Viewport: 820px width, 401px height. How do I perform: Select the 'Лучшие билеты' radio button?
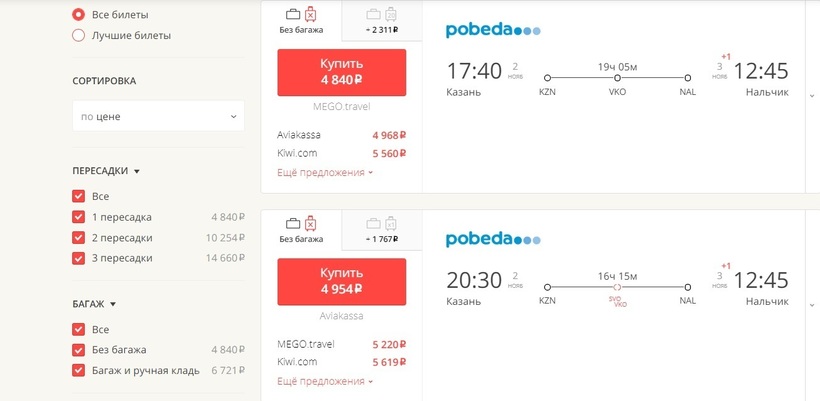79,35
